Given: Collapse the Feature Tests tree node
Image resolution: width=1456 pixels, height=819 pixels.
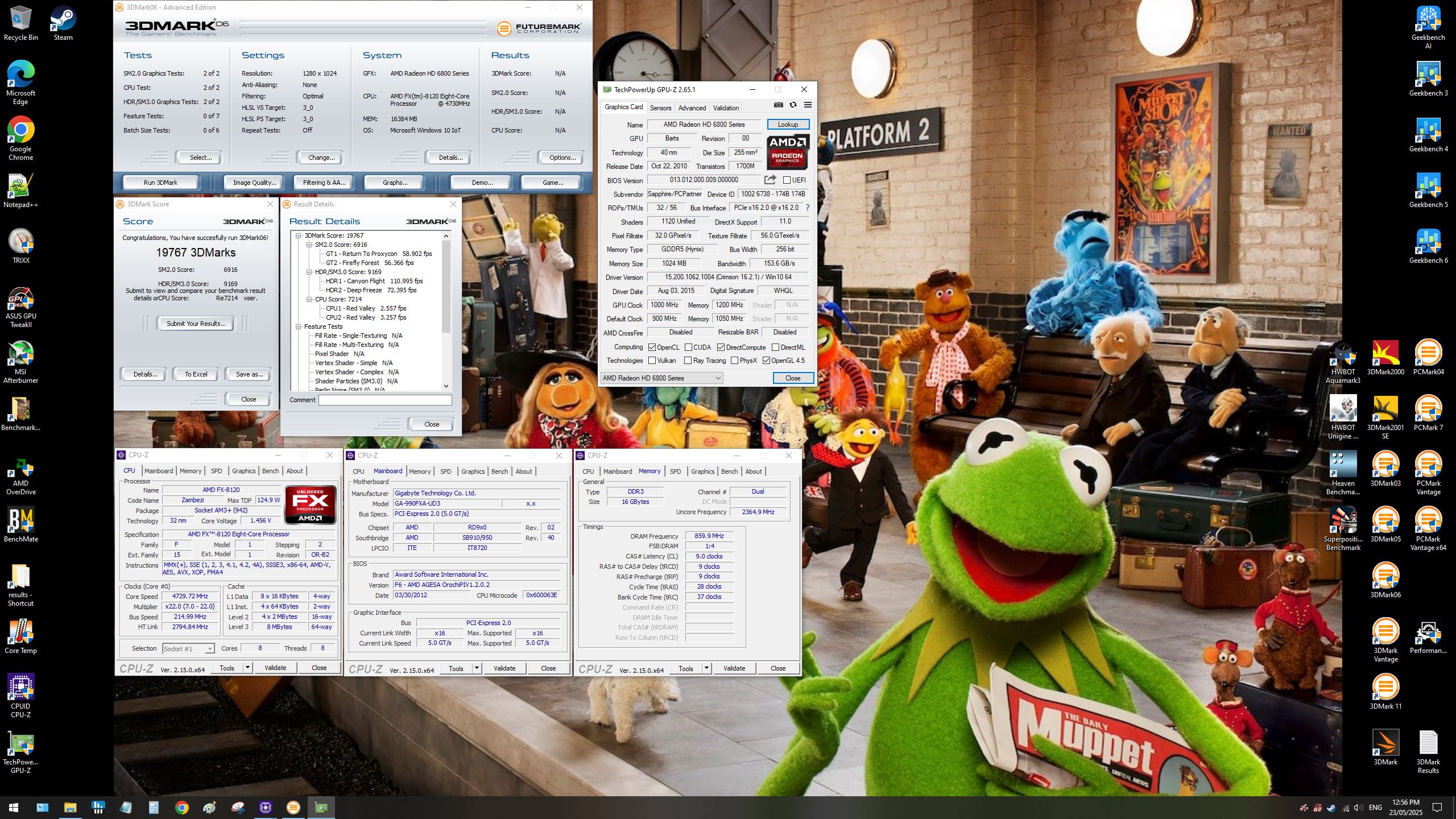Looking at the screenshot, I should tap(299, 326).
